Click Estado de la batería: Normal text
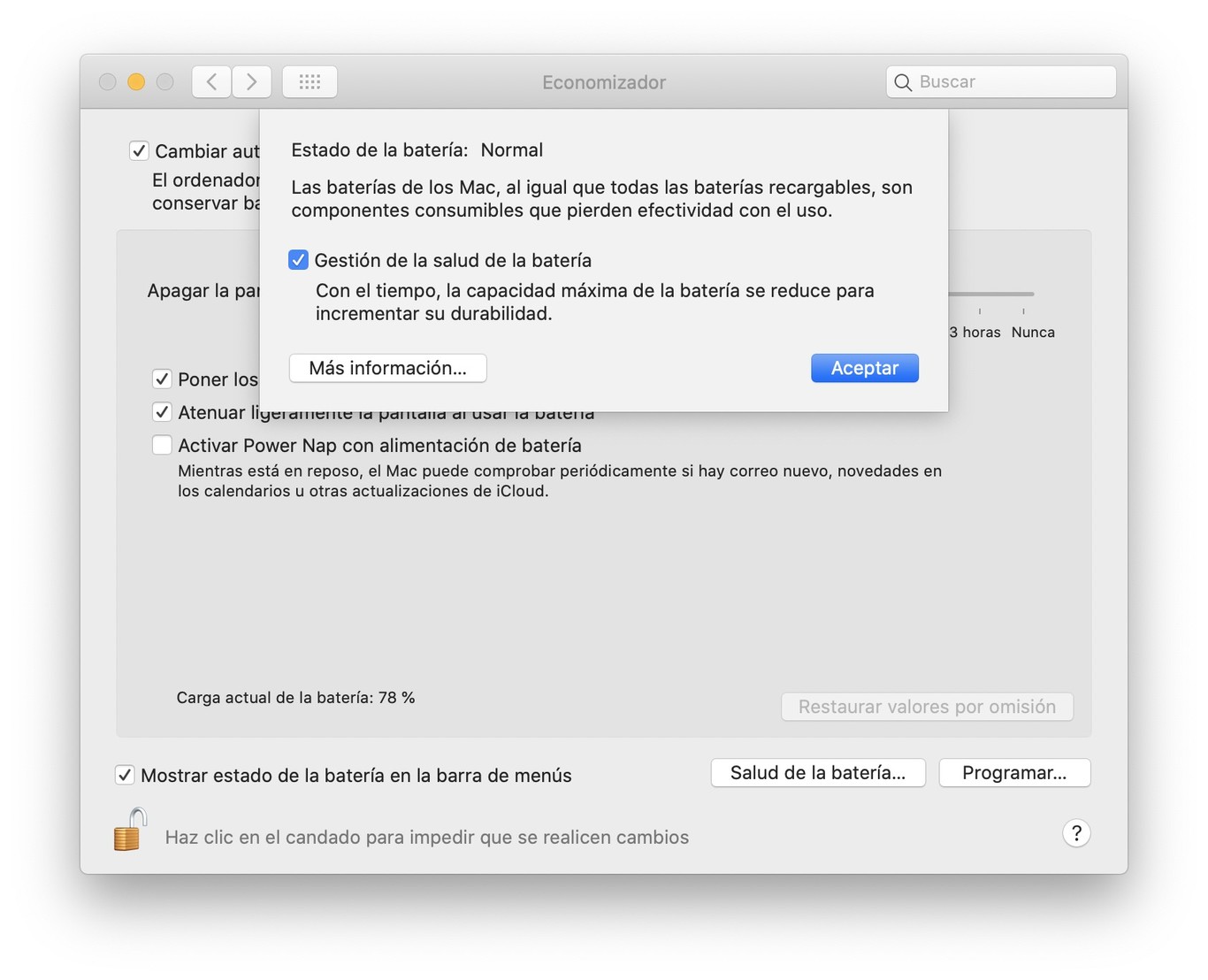The image size is (1208, 980). [417, 149]
